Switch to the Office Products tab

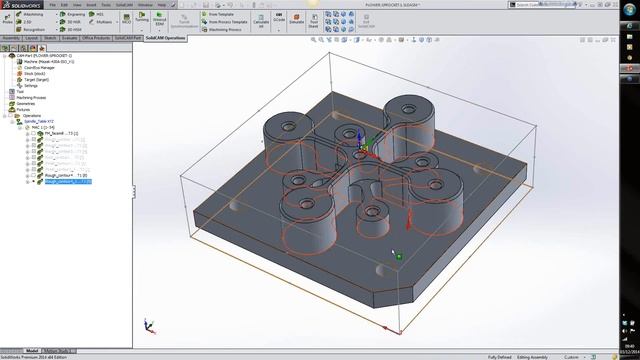coord(96,38)
